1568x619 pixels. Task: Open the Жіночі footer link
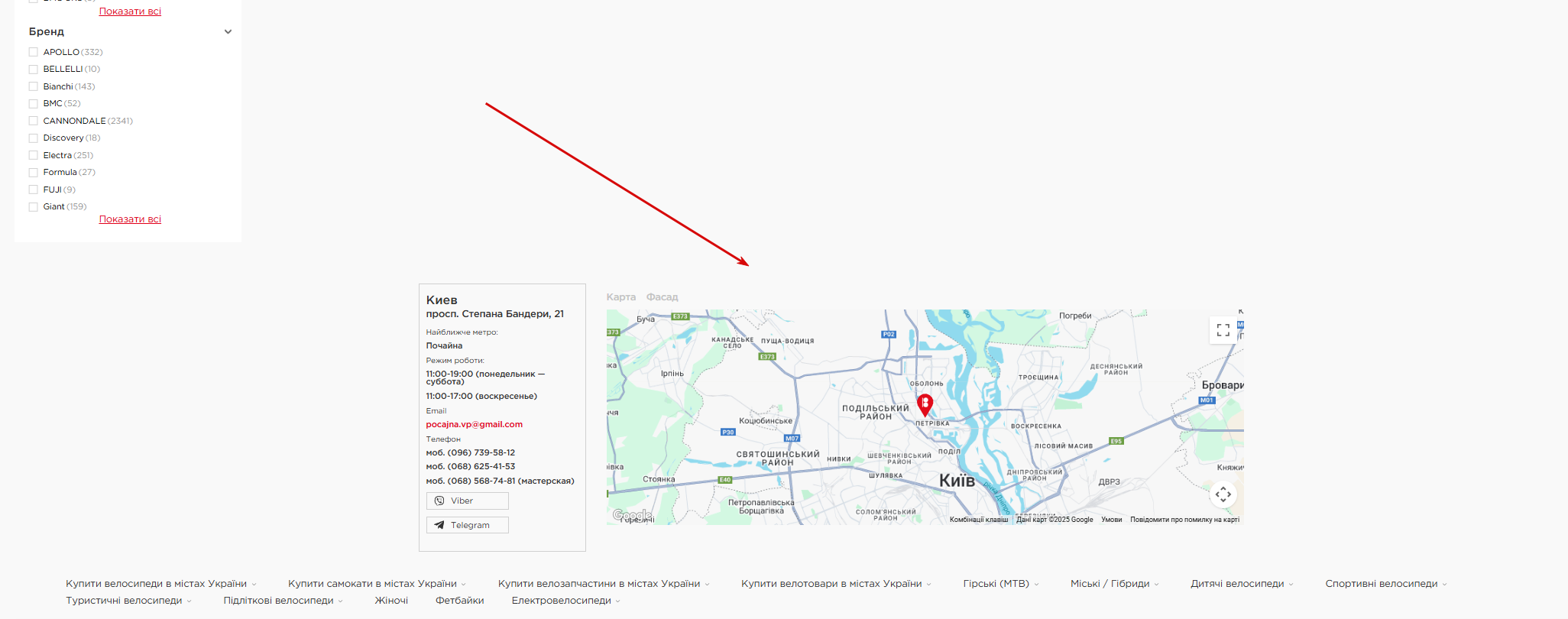391,601
